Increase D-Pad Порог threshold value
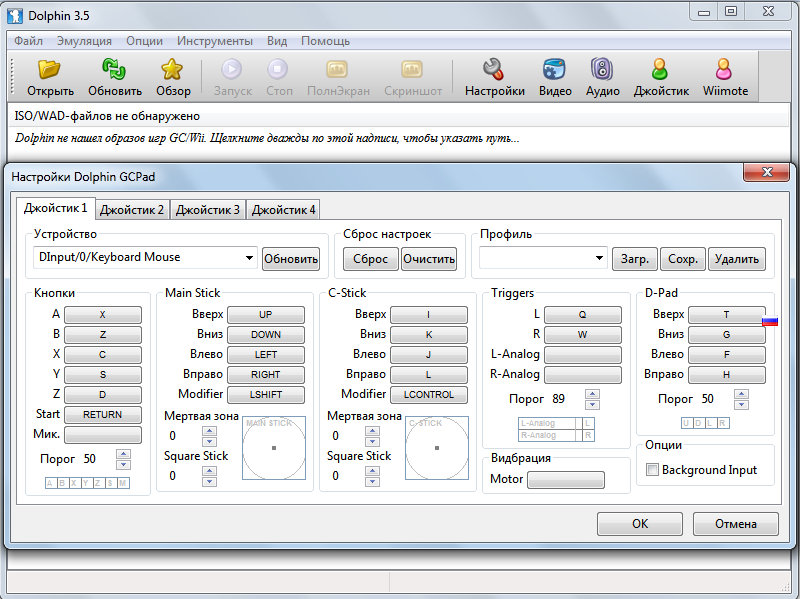Viewport: 800px width, 599px height. tap(741, 393)
